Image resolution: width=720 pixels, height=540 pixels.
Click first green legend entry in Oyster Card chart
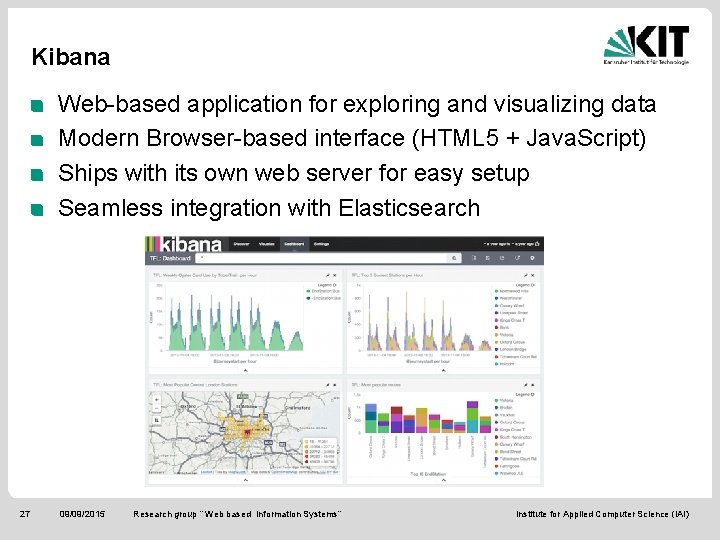coord(323,291)
